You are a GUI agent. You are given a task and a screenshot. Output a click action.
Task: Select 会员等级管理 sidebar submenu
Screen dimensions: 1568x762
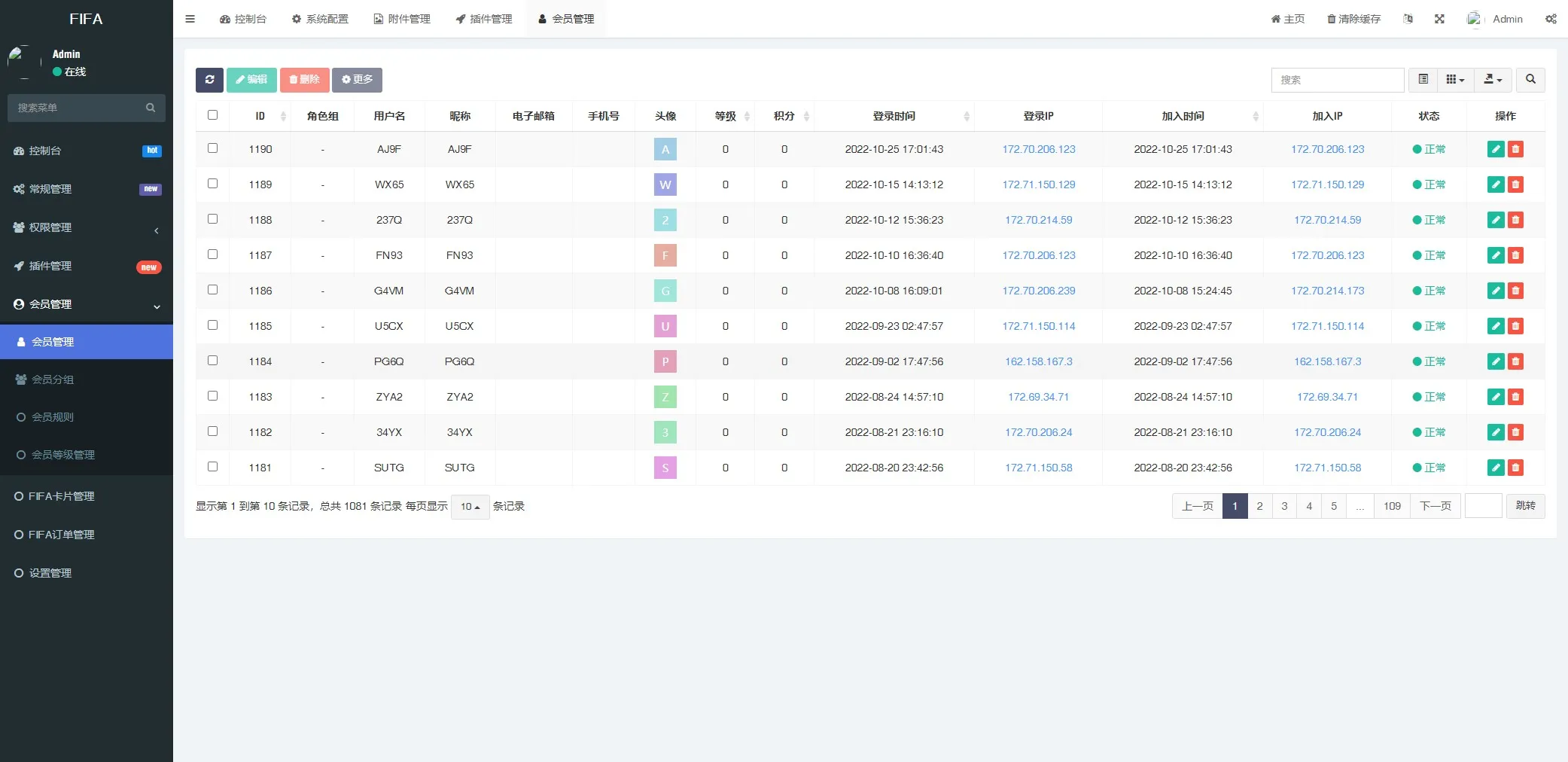tap(87, 455)
